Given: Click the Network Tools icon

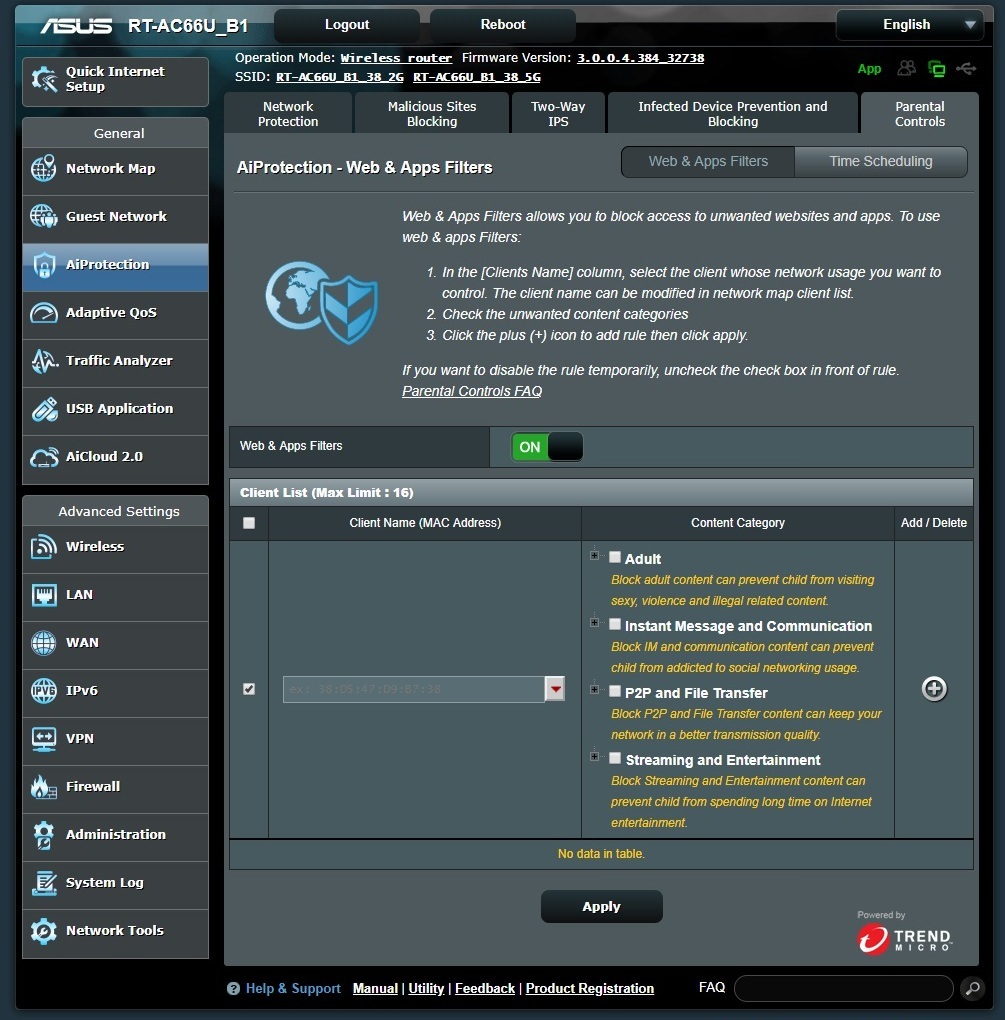Looking at the screenshot, I should pos(44,931).
